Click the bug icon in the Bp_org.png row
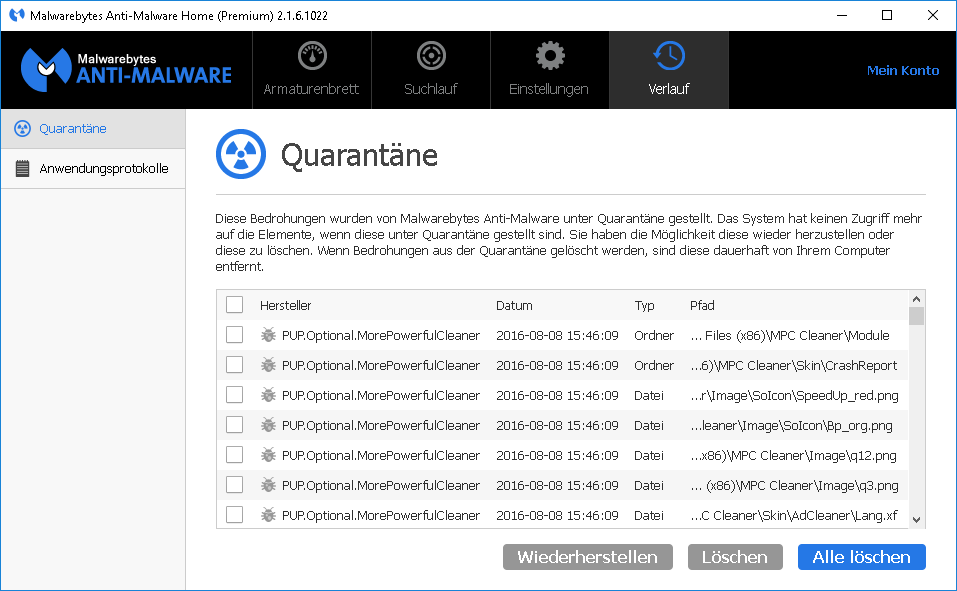The width and height of the screenshot is (957, 591). point(268,424)
